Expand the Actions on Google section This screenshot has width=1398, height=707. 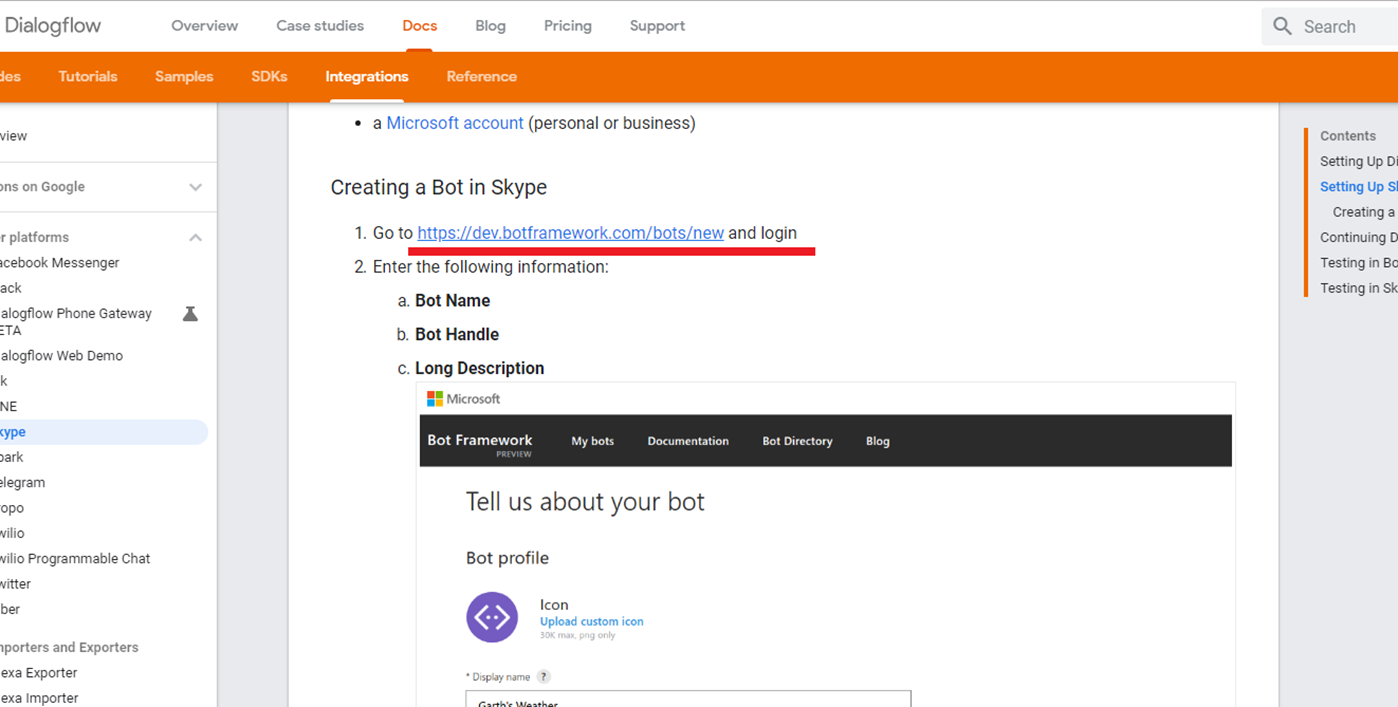195,187
